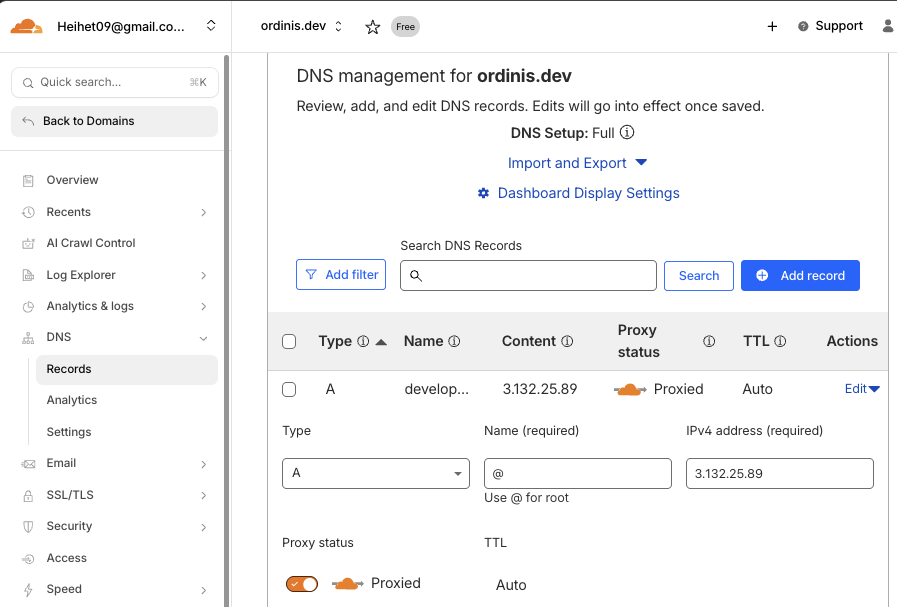Screen dimensions: 897x607
Task: Click the TTL column info icon
Action: tap(780, 341)
